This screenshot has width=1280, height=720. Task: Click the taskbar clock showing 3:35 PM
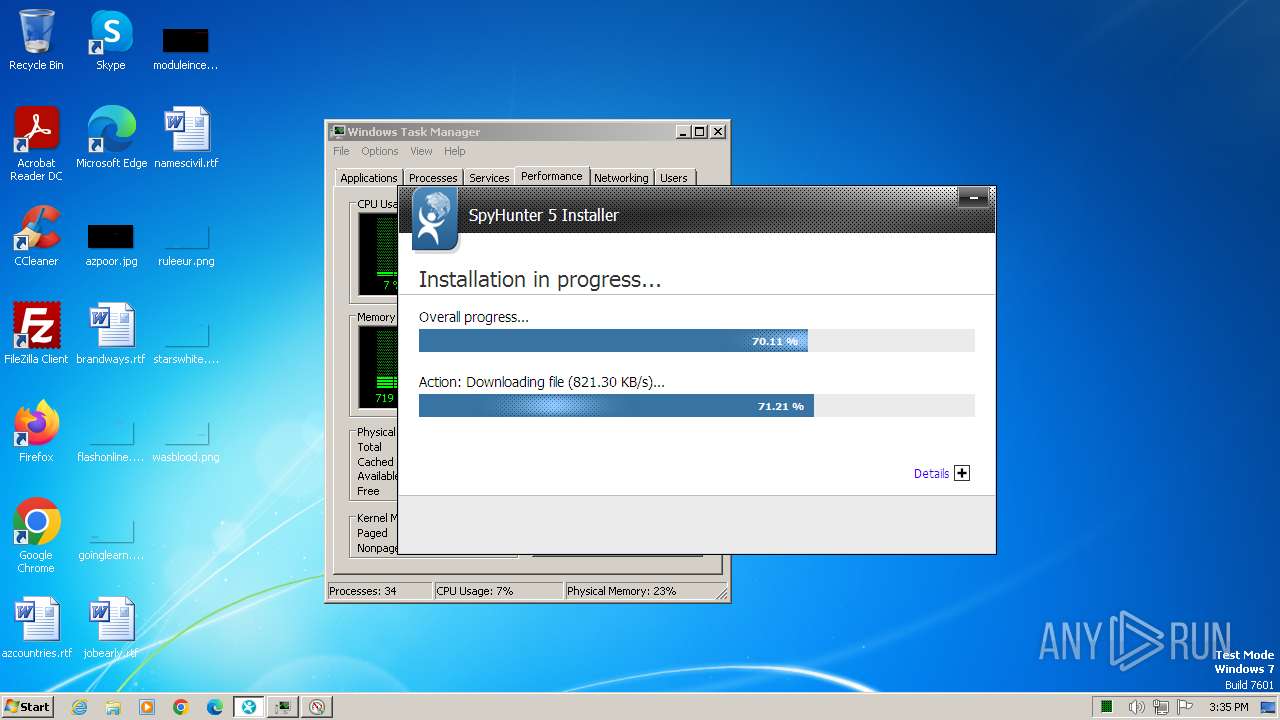point(1228,707)
